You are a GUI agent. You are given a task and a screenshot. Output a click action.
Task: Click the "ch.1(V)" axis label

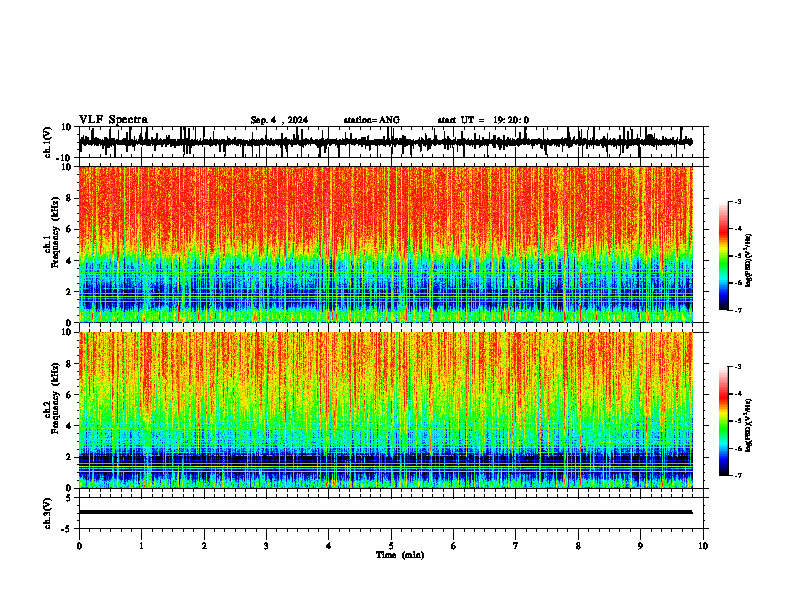pyautogui.click(x=47, y=142)
